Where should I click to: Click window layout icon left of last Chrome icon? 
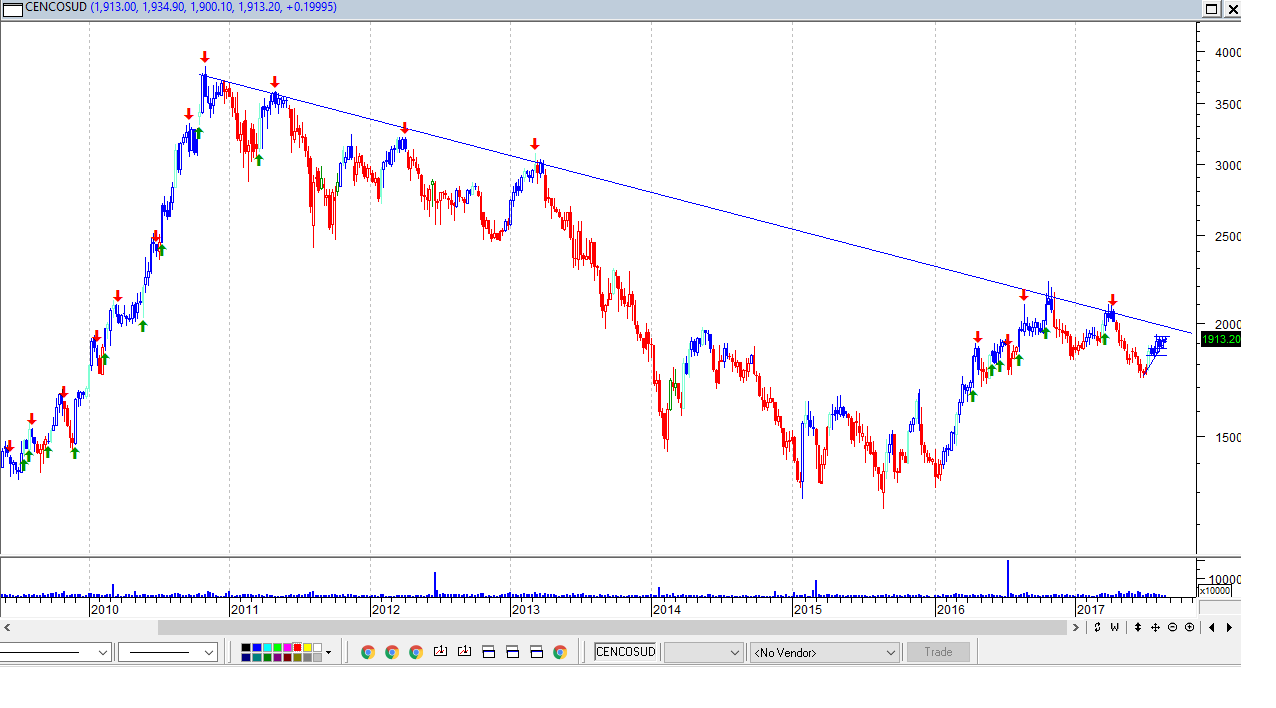536,652
